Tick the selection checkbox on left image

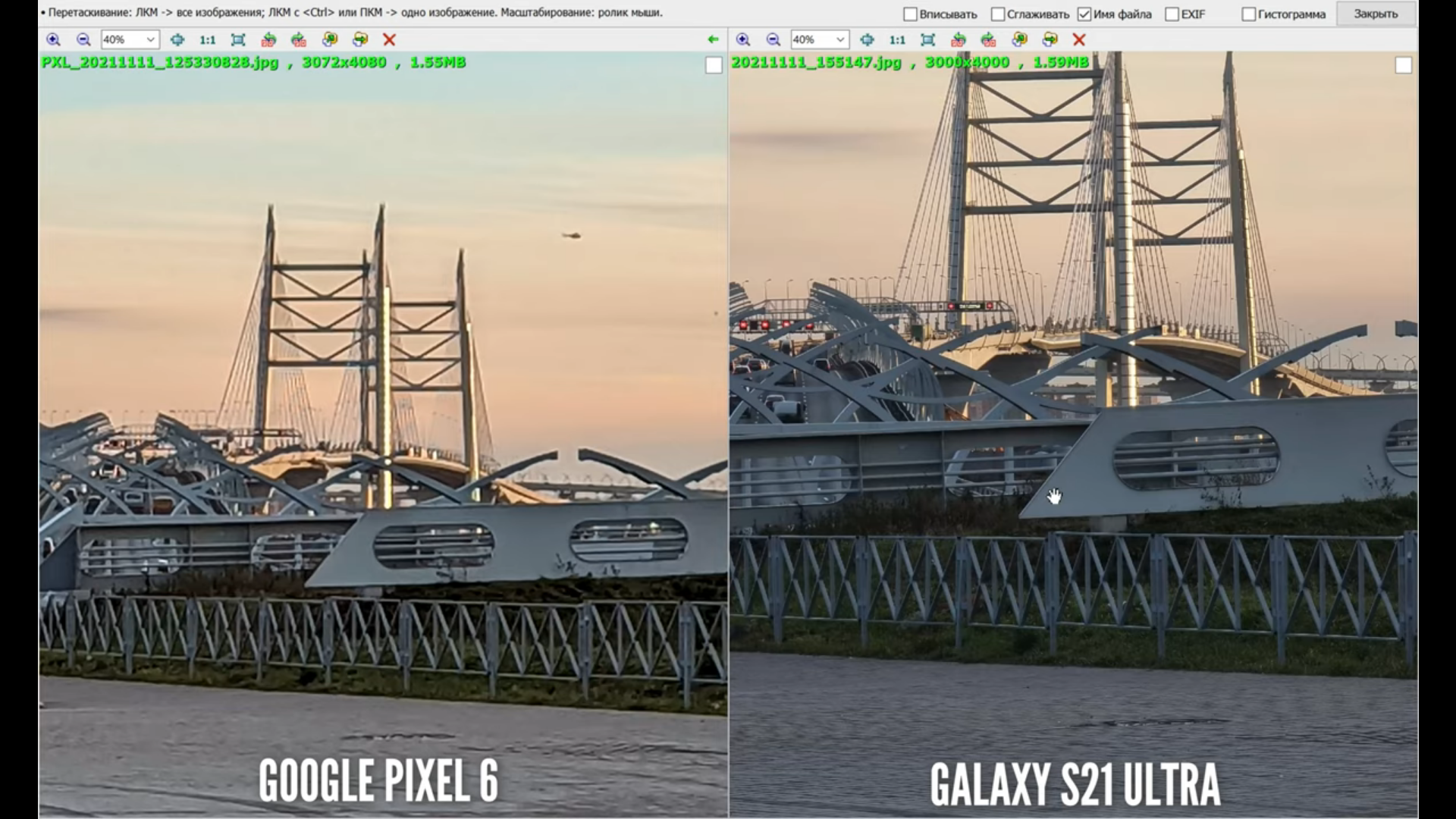pyautogui.click(x=714, y=65)
